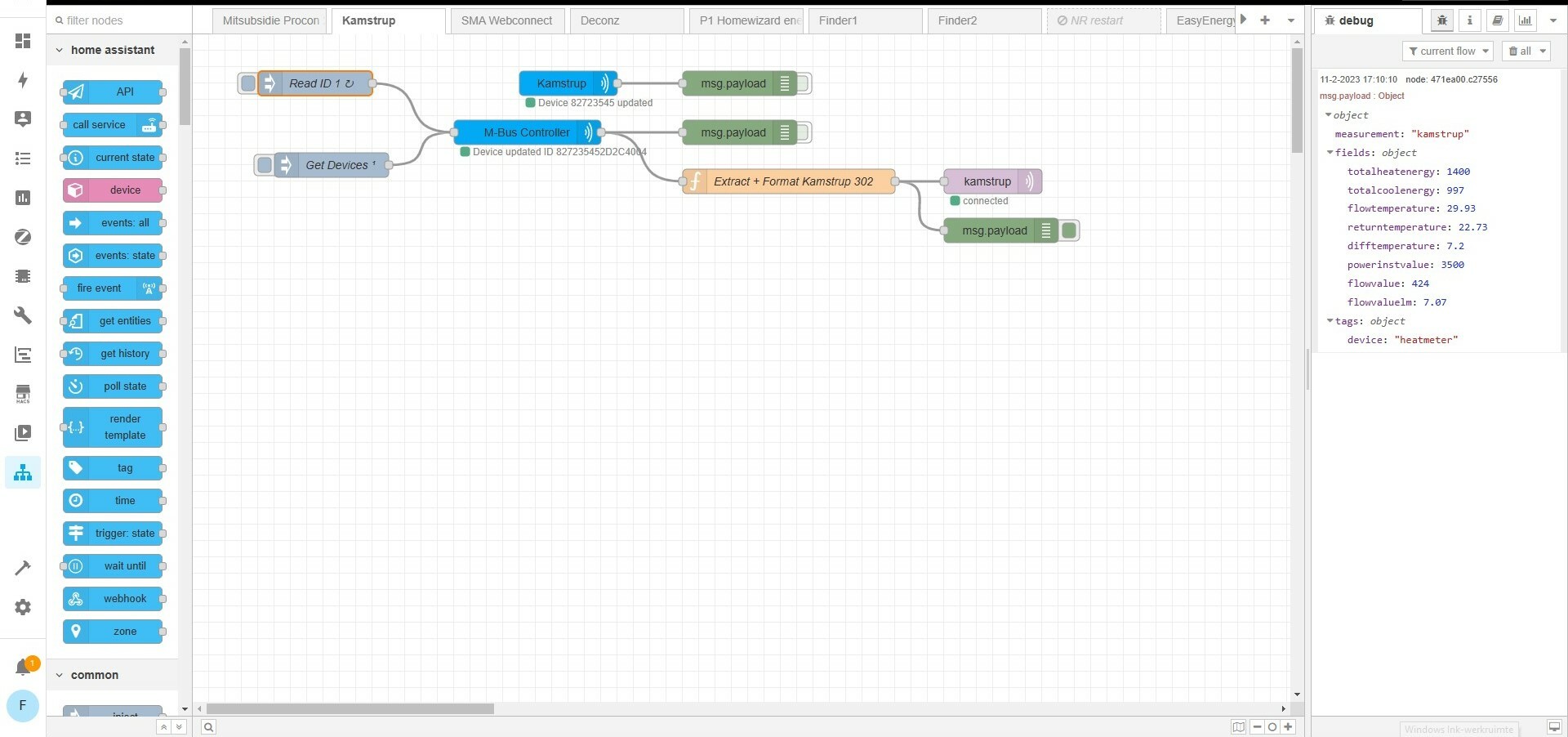Image resolution: width=1568 pixels, height=737 pixels.
Task: Open the HACS sidebar icon
Action: (23, 394)
